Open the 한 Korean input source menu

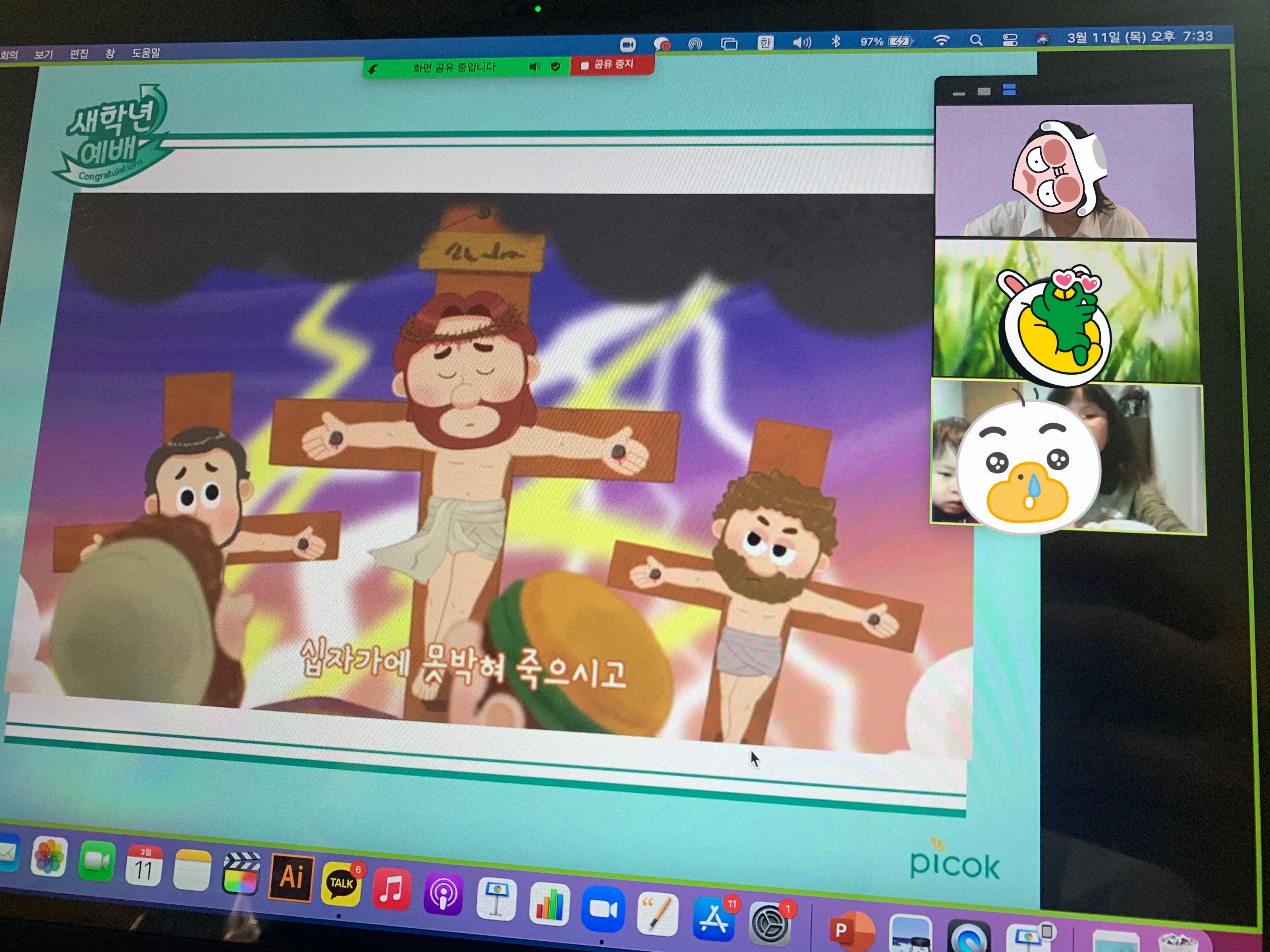click(x=765, y=42)
